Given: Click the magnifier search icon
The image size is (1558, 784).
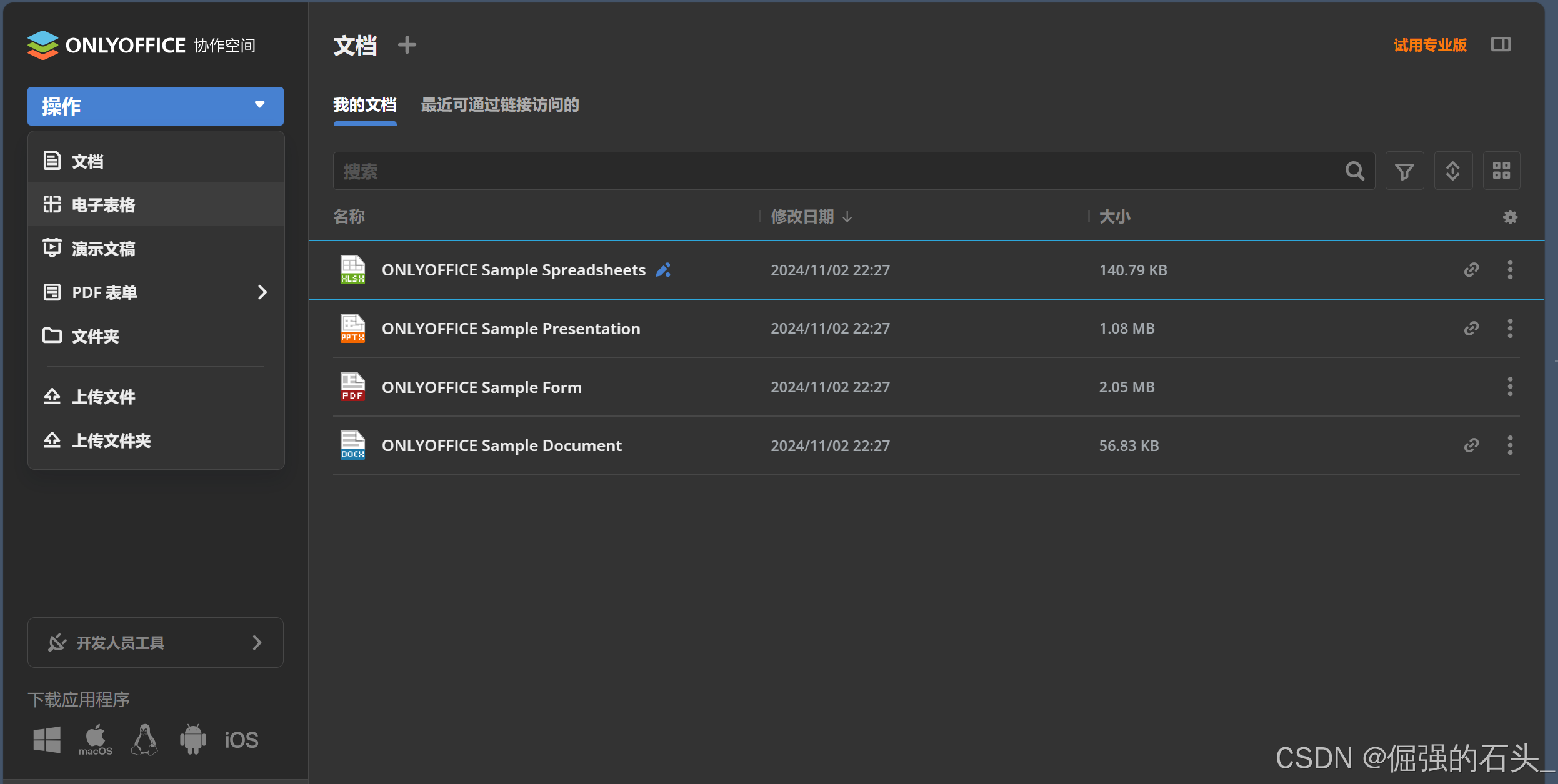Looking at the screenshot, I should (1354, 171).
